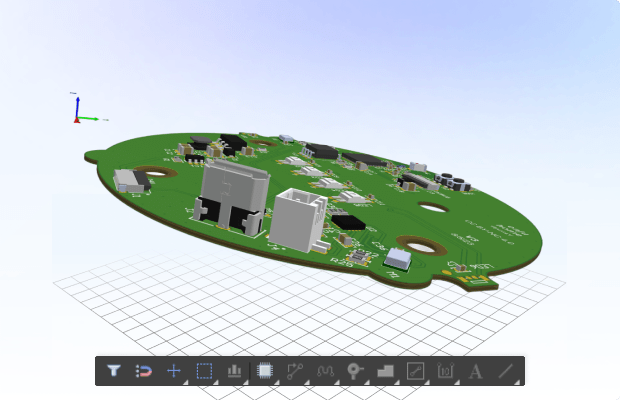Select the Place String letter A tool
This screenshot has width=620, height=400.
pyautogui.click(x=476, y=371)
